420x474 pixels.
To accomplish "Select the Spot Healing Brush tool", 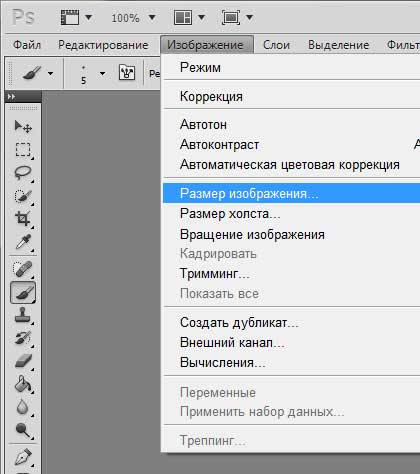I will [x=23, y=270].
